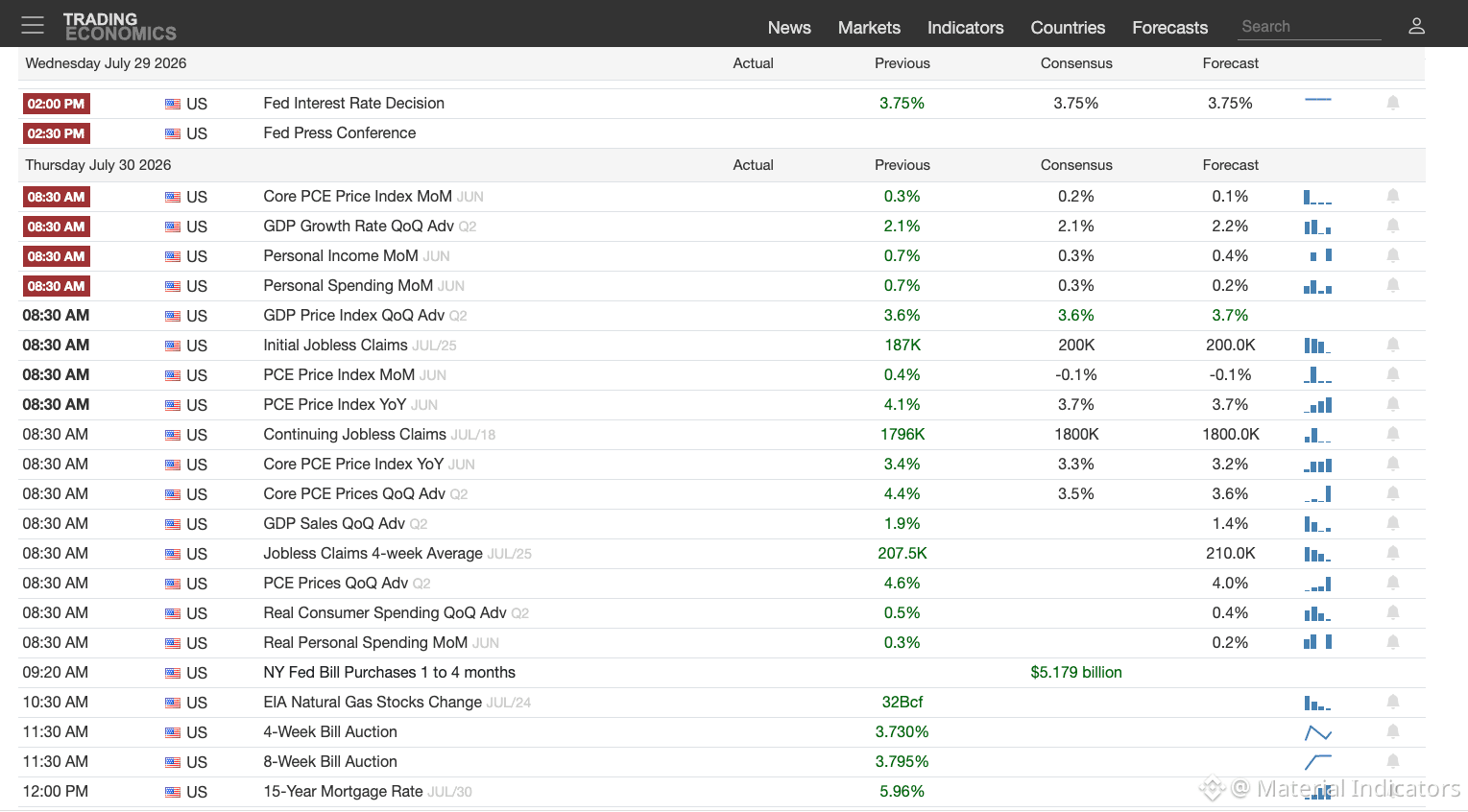The width and height of the screenshot is (1468, 812).
Task: View chart icon for 8-Week Bill Auction
Action: click(1318, 762)
